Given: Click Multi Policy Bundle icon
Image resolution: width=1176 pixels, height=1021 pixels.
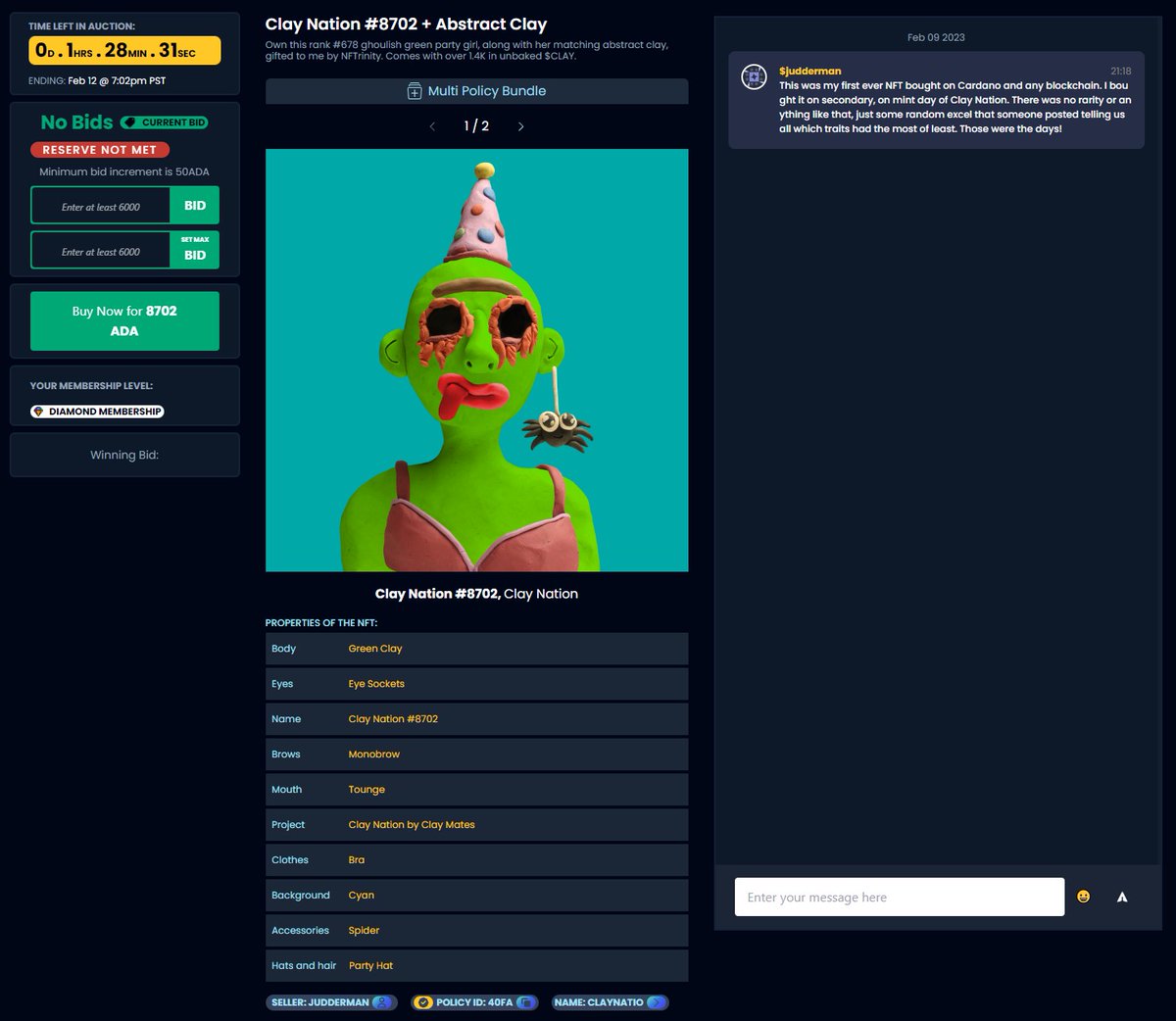Looking at the screenshot, I should tap(415, 91).
